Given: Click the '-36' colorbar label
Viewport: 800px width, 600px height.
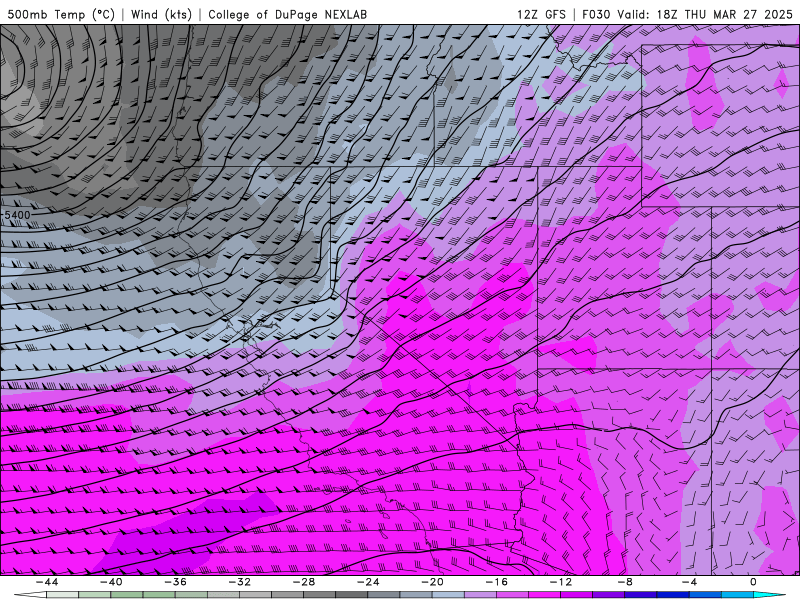Looking at the screenshot, I should tap(175, 582).
